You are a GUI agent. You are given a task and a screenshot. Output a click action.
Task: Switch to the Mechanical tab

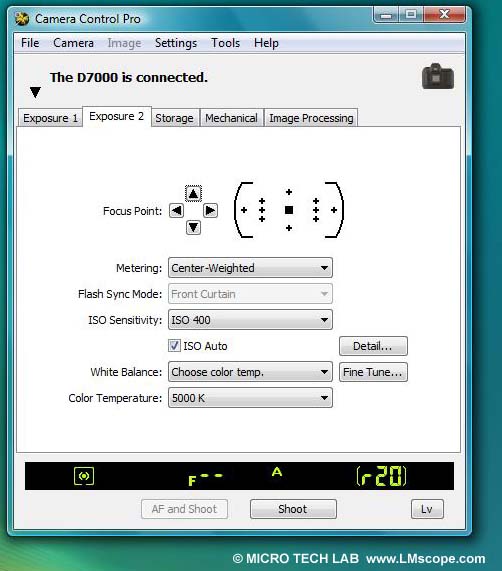(x=231, y=118)
